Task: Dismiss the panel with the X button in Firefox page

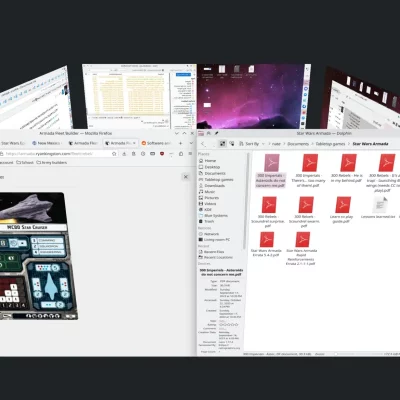Action: coord(186,177)
